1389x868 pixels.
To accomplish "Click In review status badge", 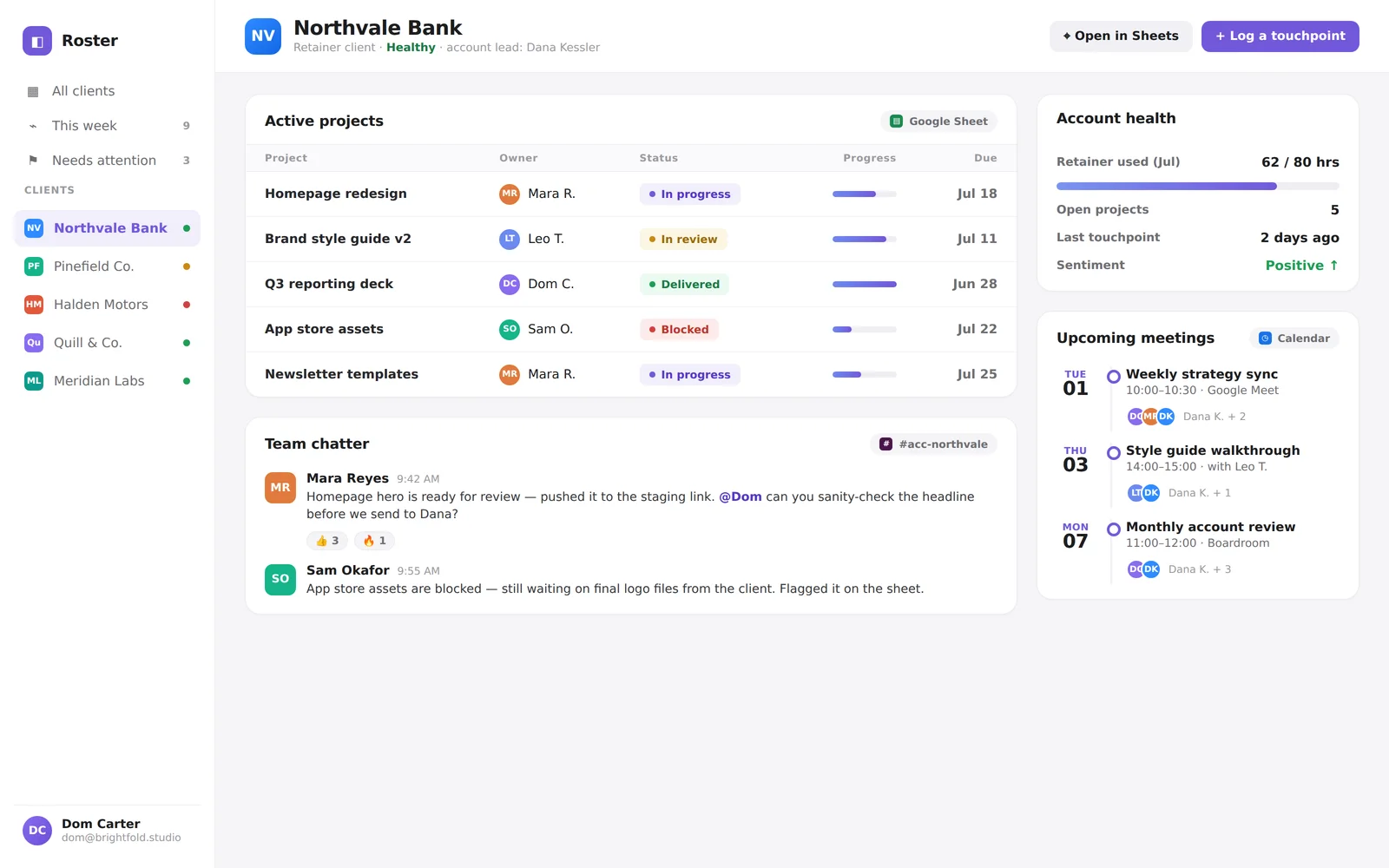I will 683,240.
